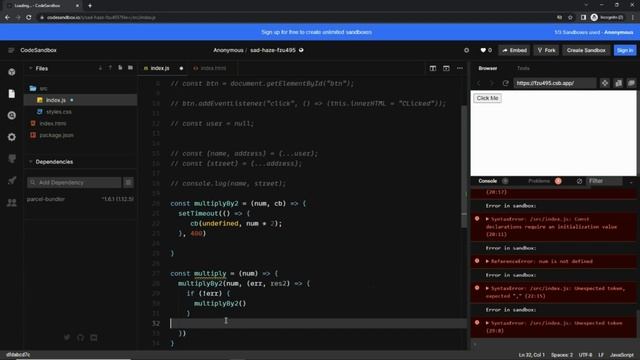Select the Tests tab
This screenshot has width=640, height=360.
pos(523,68)
